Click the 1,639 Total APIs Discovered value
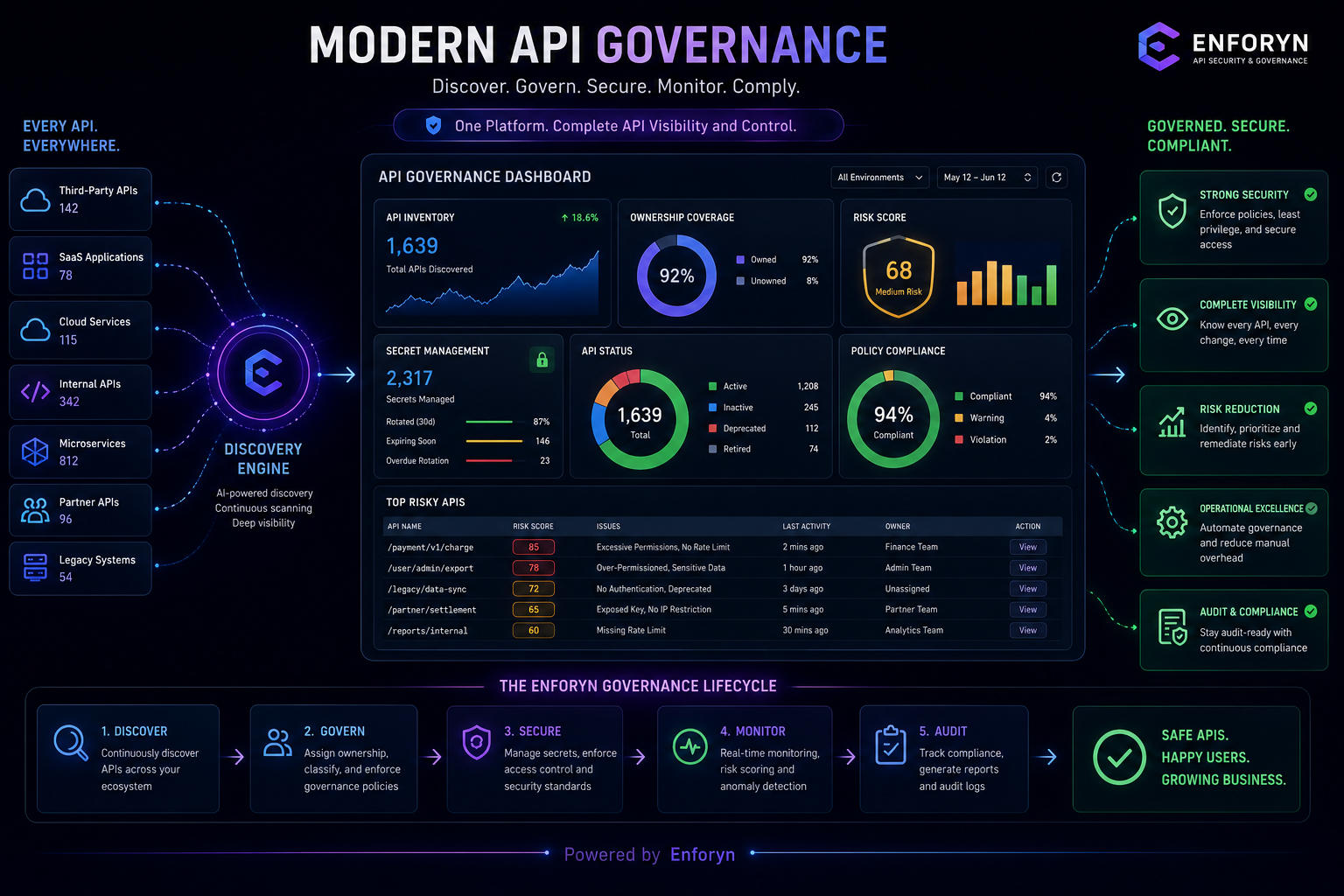This screenshot has height=896, width=1344. 412,246
